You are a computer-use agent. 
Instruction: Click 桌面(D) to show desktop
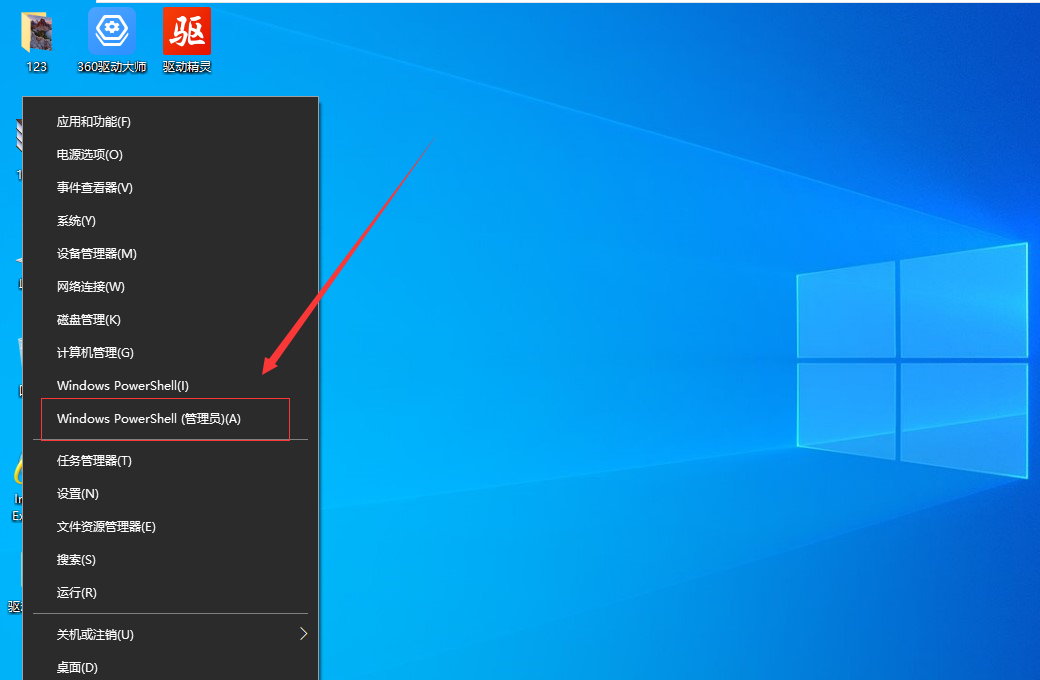coord(78,667)
